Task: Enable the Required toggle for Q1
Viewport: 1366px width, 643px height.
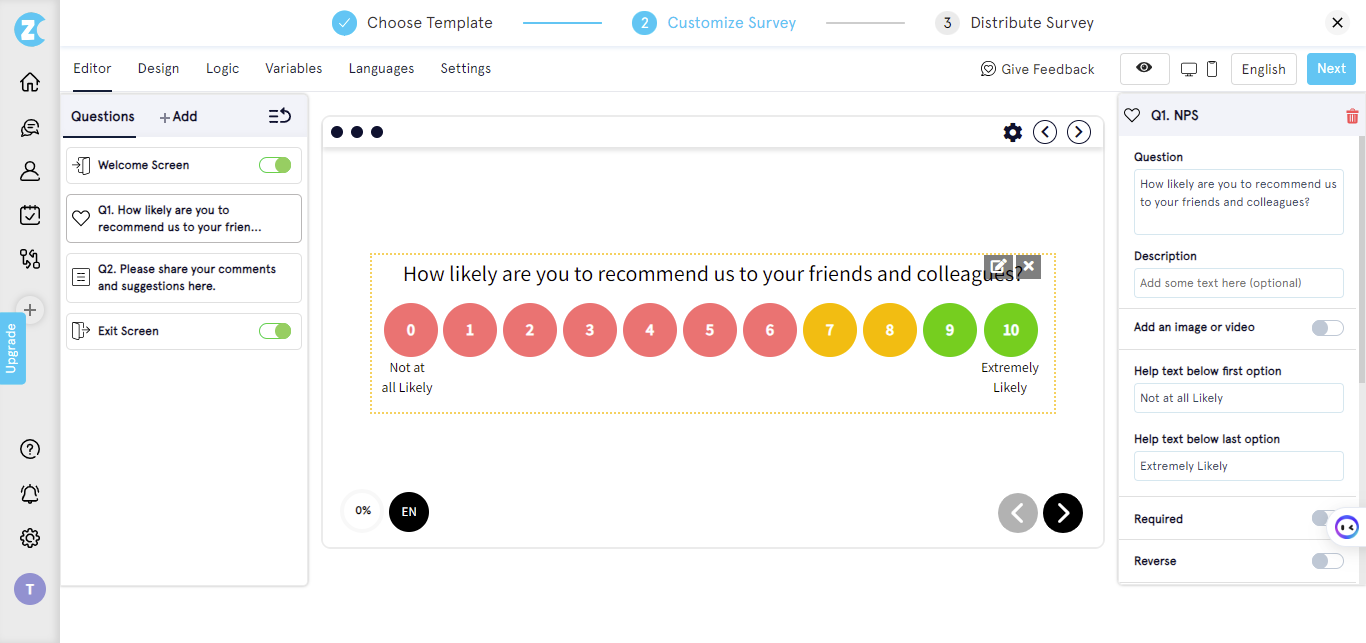Action: (1327, 518)
